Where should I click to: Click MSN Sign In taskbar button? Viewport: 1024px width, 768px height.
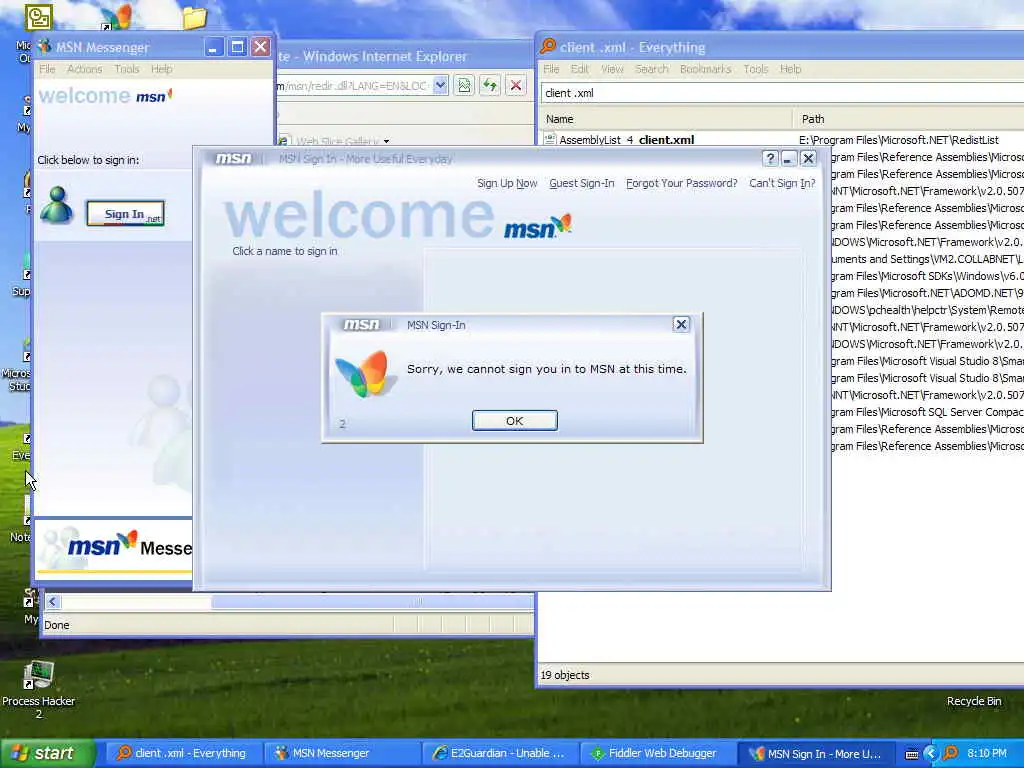pos(814,753)
